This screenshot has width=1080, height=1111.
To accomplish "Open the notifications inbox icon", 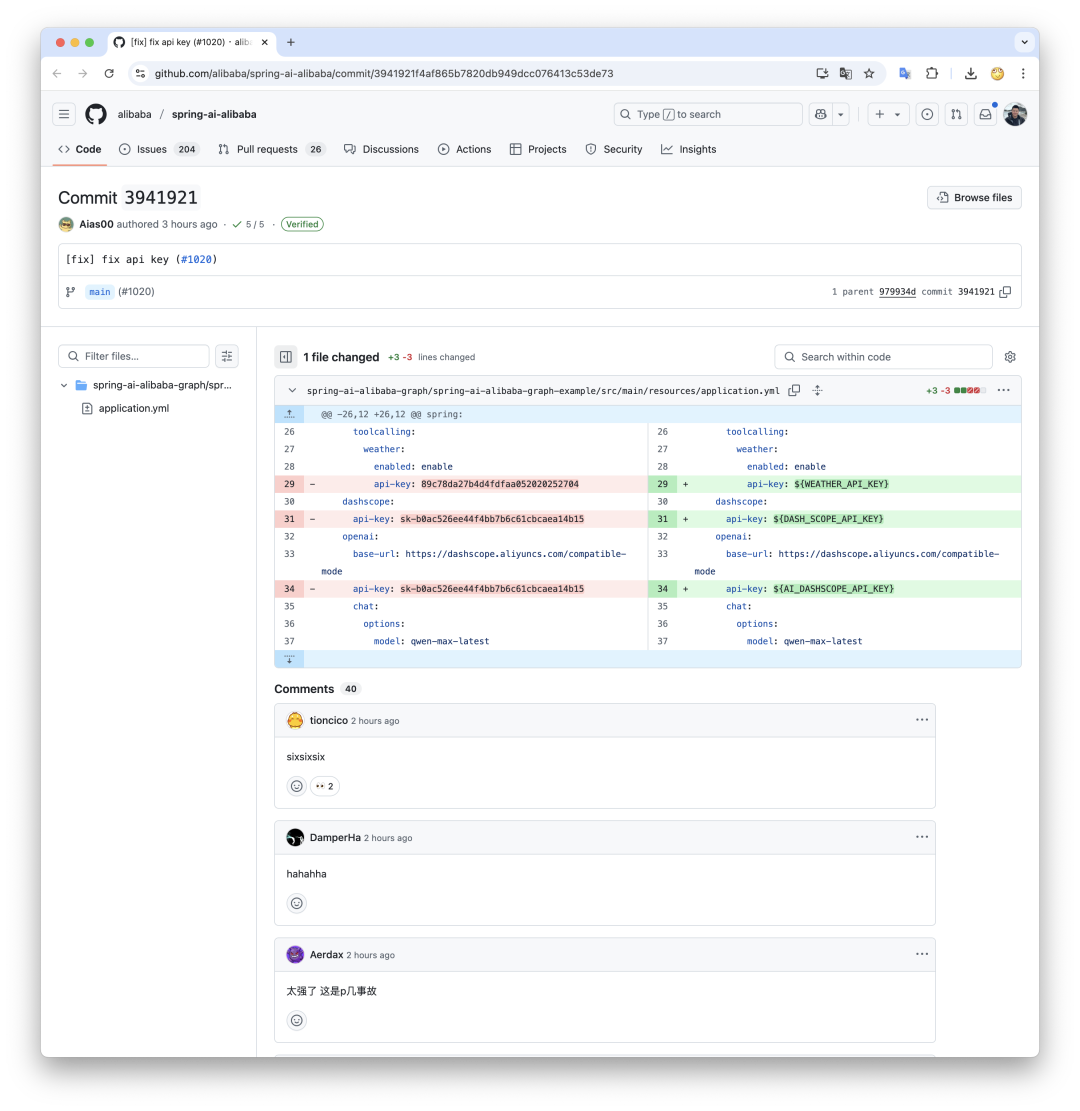I will pos(985,114).
